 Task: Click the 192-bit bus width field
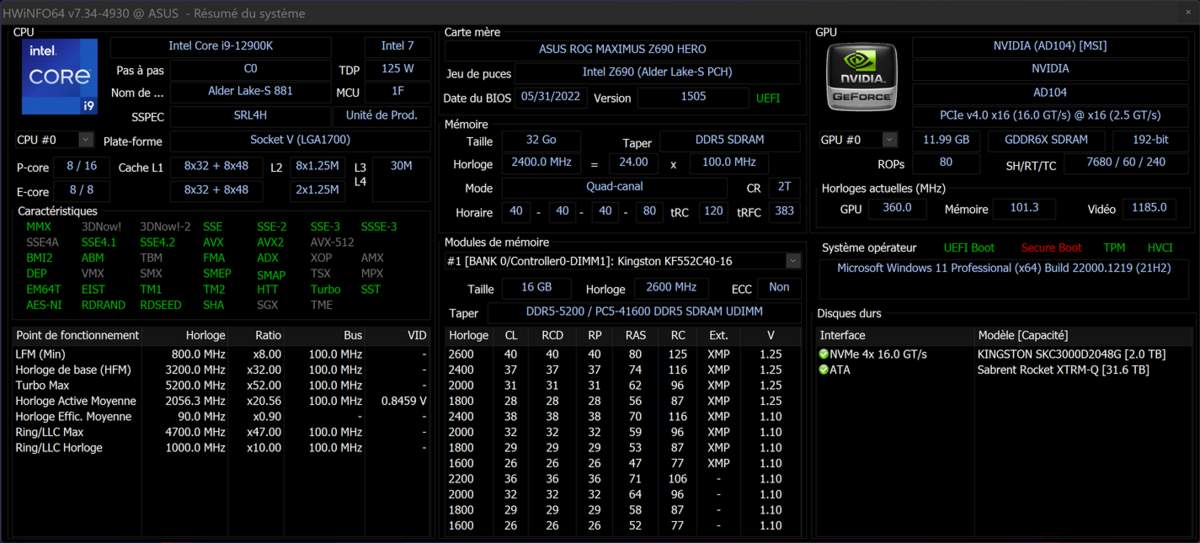[1148, 140]
